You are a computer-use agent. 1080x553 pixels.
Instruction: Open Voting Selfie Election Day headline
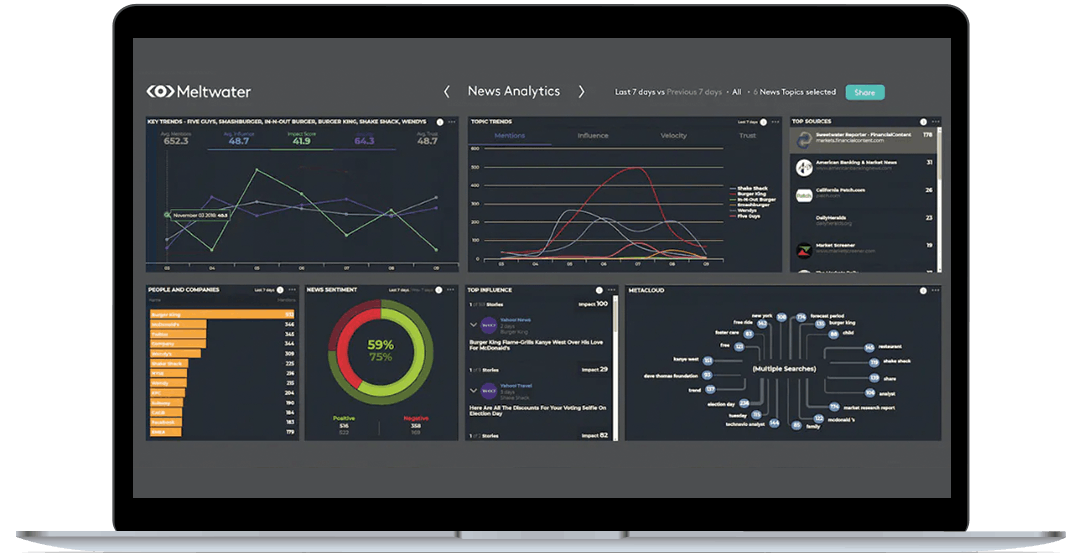click(x=537, y=410)
